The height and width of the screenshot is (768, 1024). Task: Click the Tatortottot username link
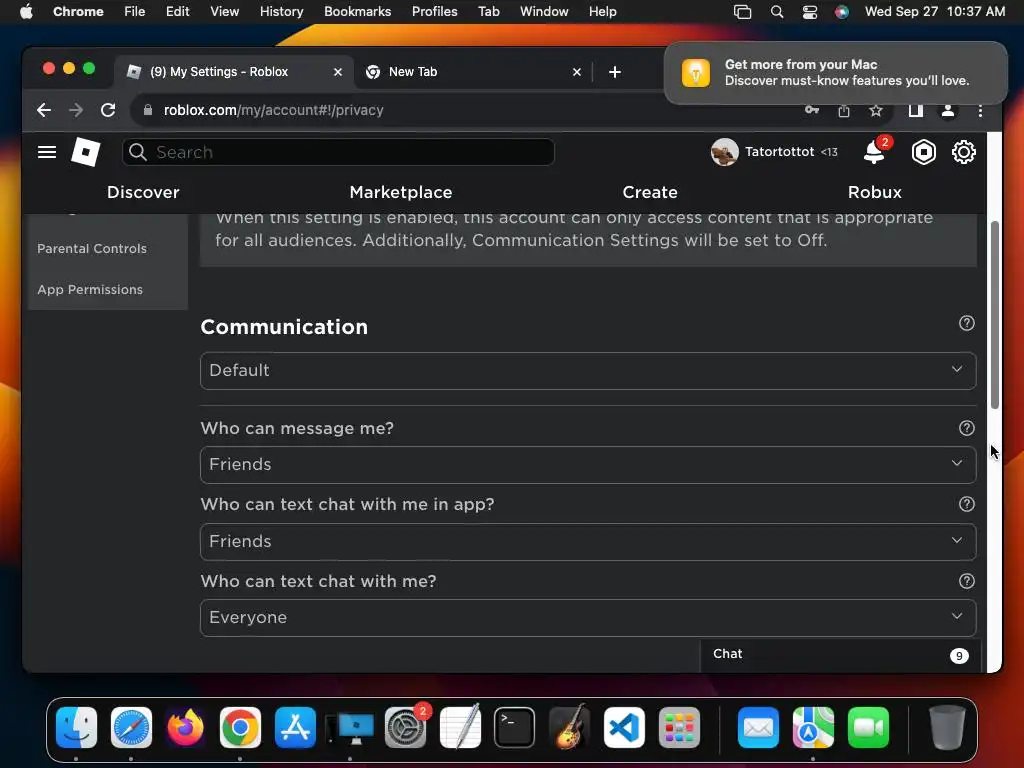coord(780,152)
